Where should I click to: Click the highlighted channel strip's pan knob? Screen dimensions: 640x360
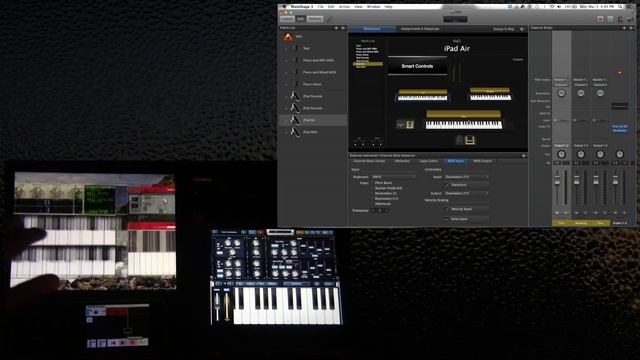pyautogui.click(x=561, y=154)
